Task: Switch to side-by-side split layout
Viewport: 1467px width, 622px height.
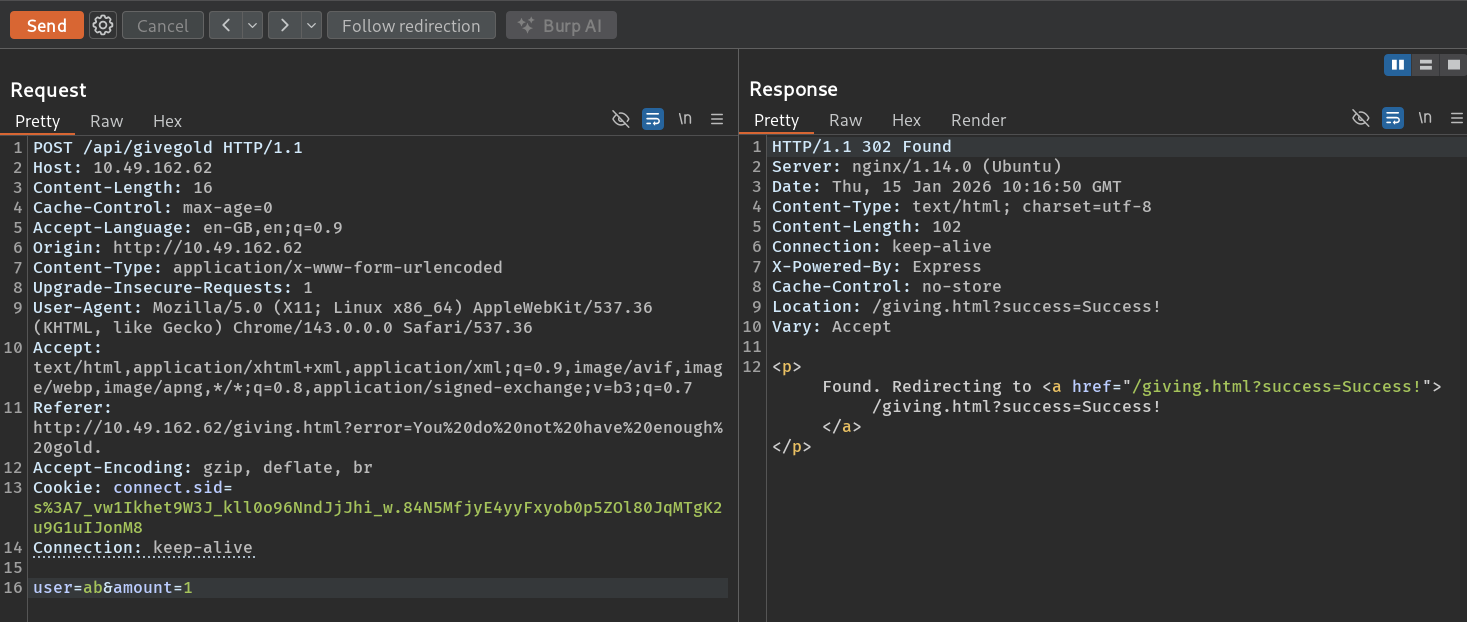Action: [x=1398, y=65]
